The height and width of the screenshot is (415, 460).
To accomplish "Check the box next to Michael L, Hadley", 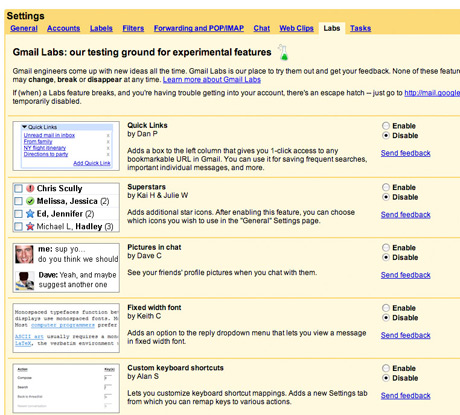I will coord(19,227).
